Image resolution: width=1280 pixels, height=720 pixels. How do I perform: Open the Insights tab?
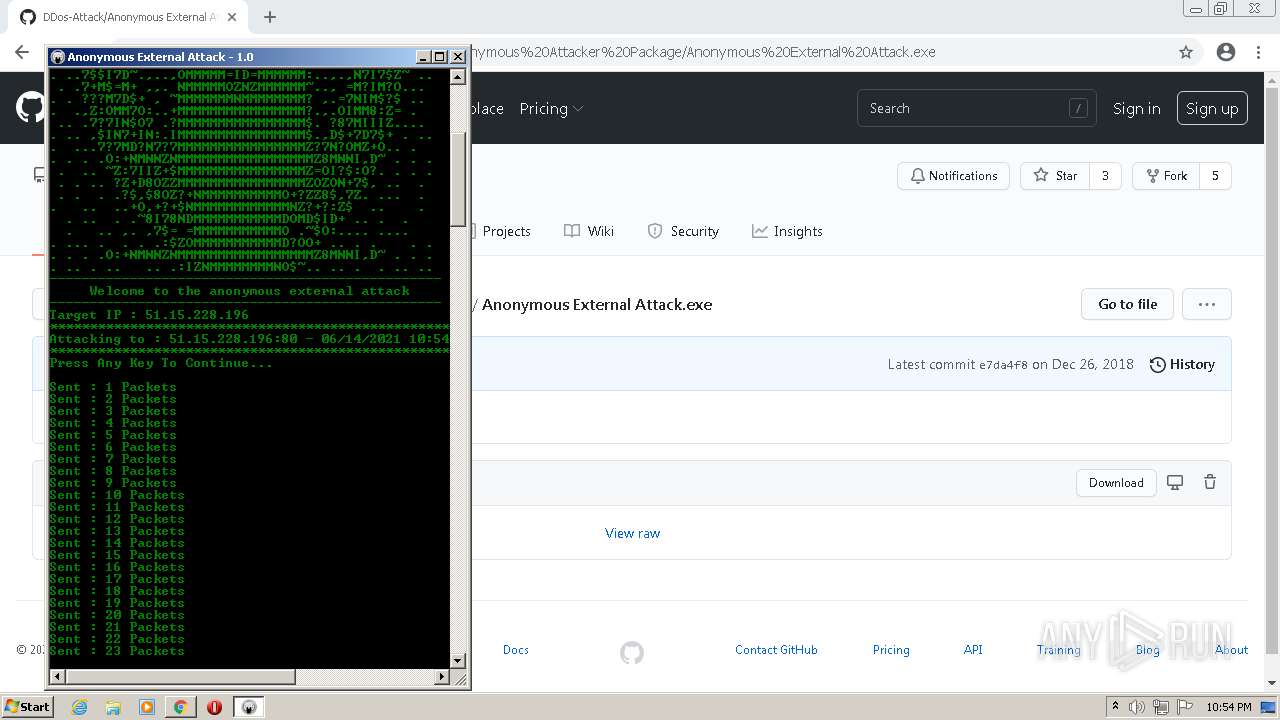787,231
